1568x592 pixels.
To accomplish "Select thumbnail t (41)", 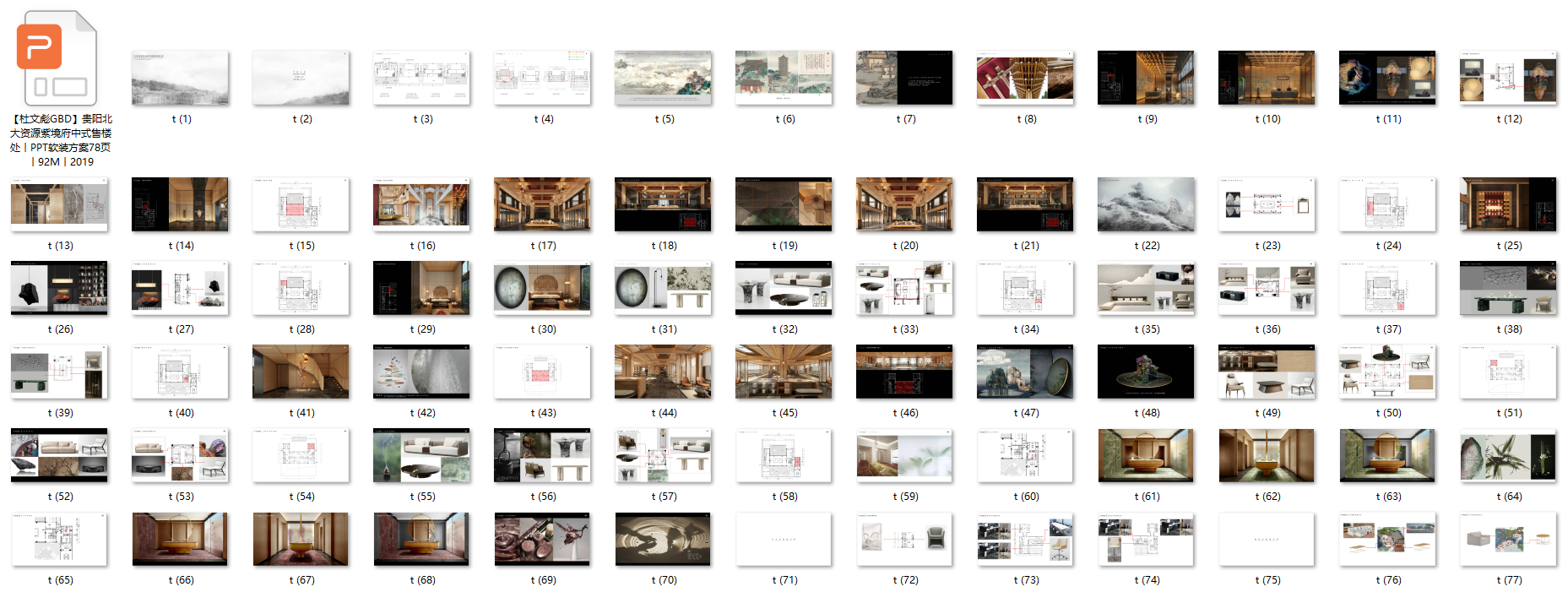I will click(x=301, y=372).
